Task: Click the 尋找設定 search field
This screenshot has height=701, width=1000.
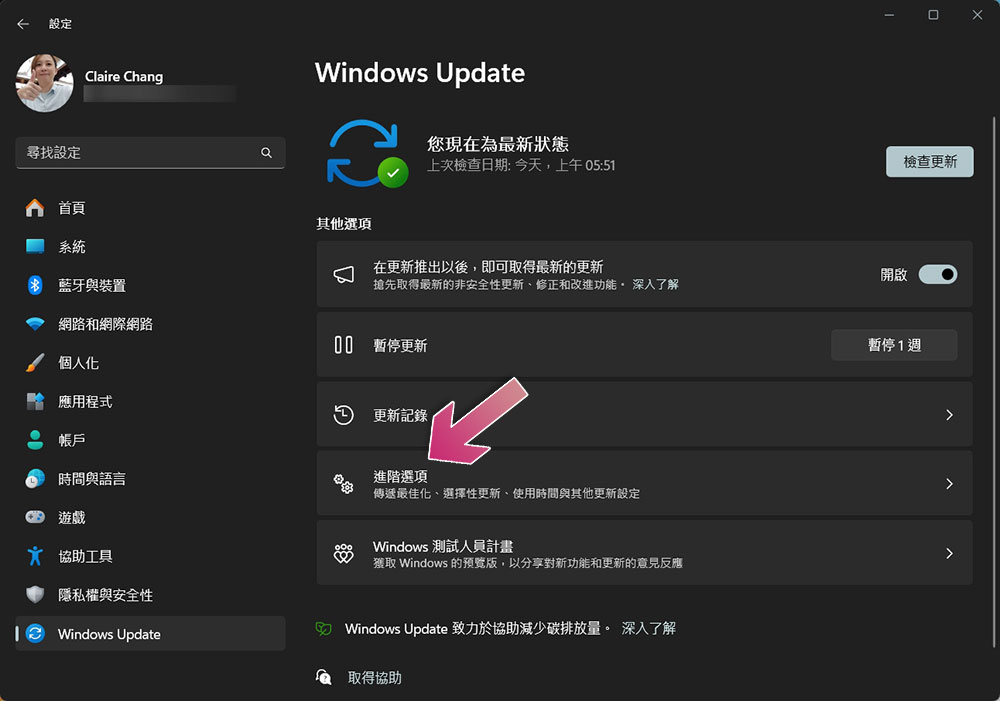Action: (138, 153)
